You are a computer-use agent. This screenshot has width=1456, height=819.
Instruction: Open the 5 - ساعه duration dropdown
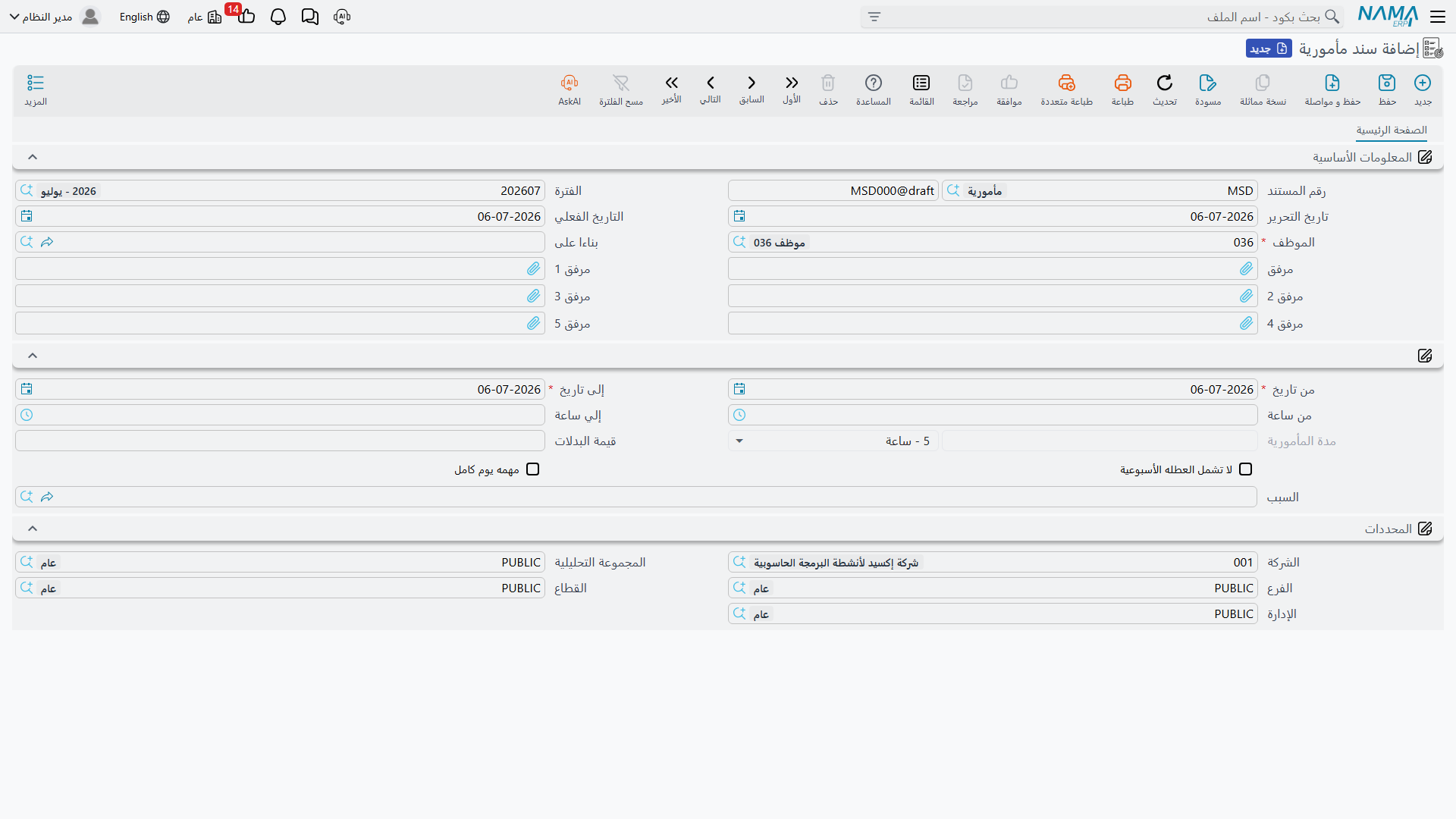pyautogui.click(x=833, y=441)
